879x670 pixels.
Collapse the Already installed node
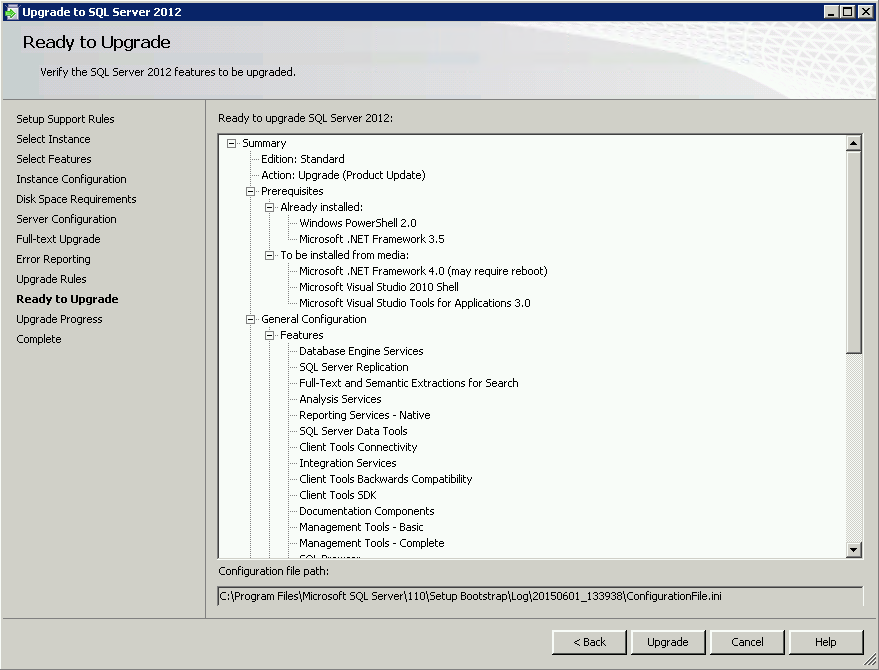coord(270,207)
